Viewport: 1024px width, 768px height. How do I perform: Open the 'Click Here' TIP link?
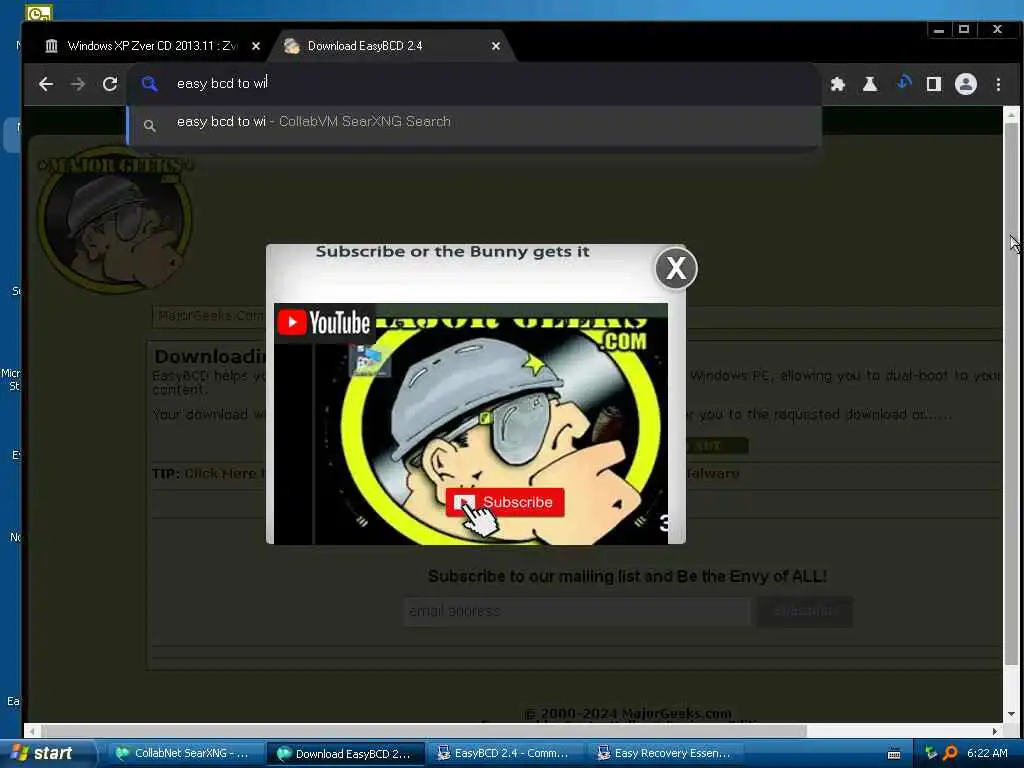219,473
